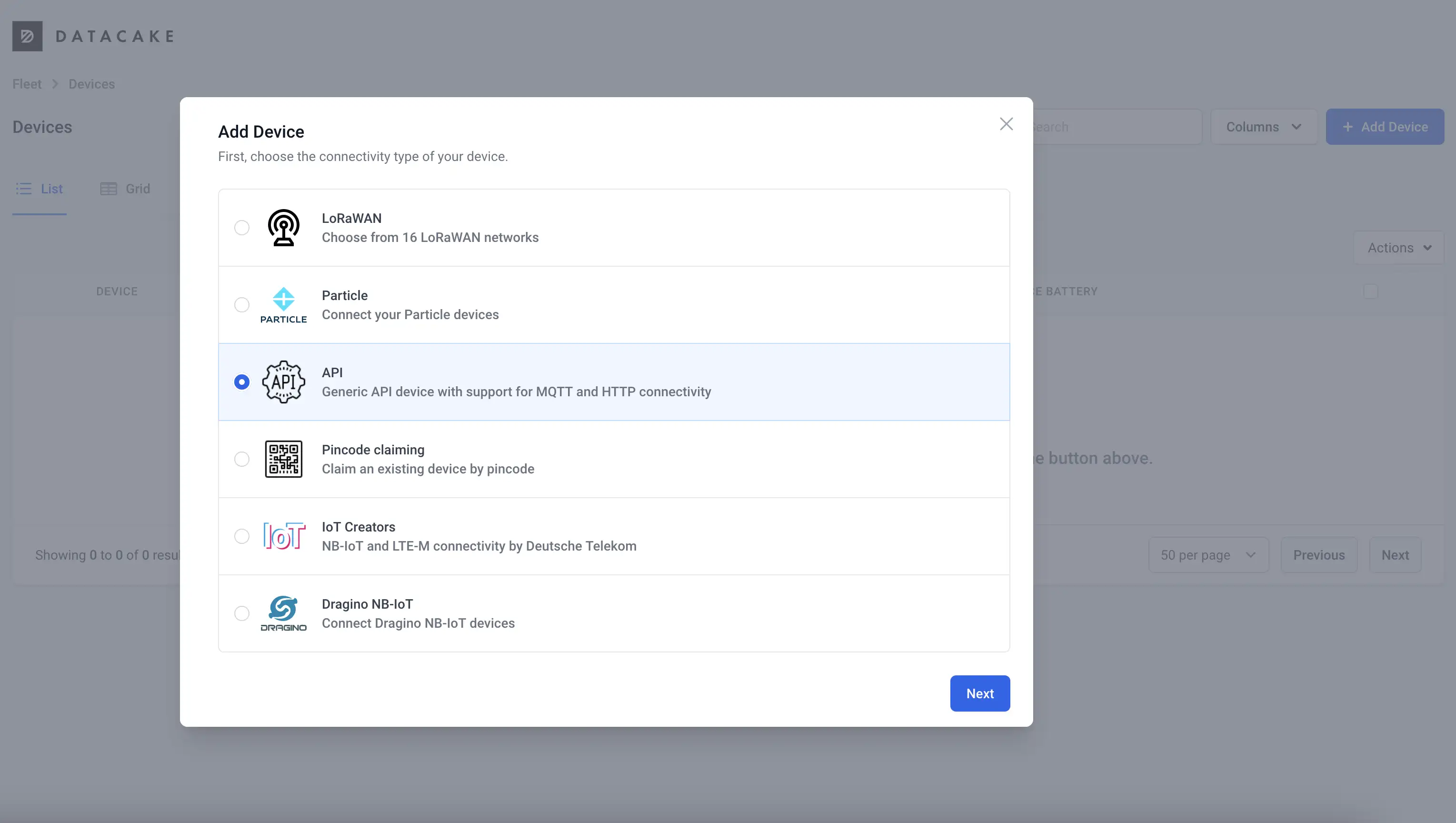1456x823 pixels.
Task: Click the LoRaWAN antenna icon
Action: (x=283, y=228)
